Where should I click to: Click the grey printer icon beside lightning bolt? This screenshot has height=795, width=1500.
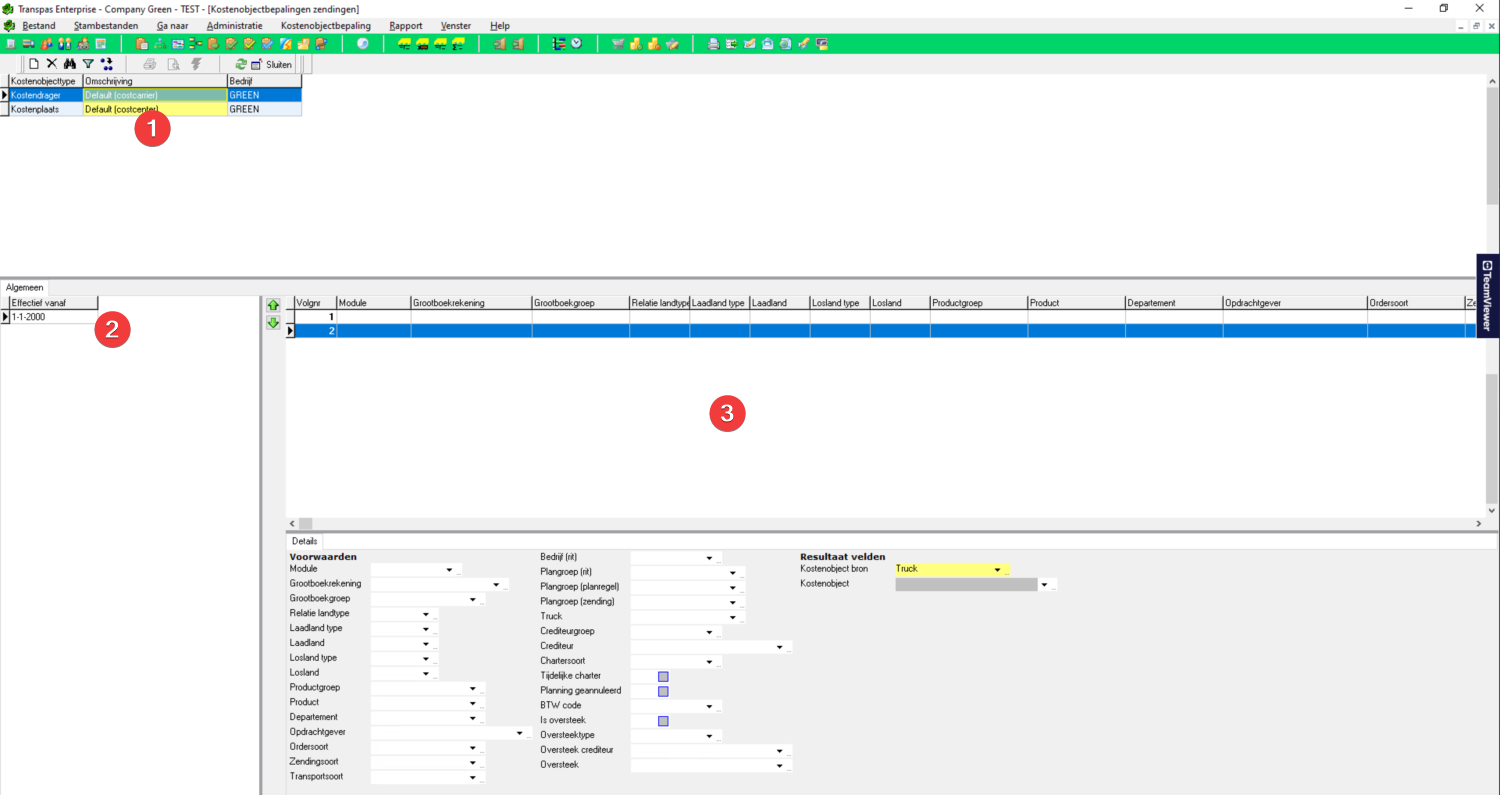[149, 64]
